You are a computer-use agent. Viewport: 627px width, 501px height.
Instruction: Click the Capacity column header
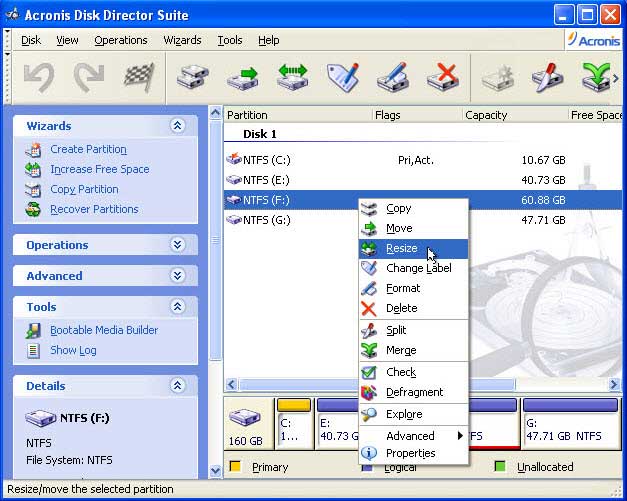click(515, 116)
